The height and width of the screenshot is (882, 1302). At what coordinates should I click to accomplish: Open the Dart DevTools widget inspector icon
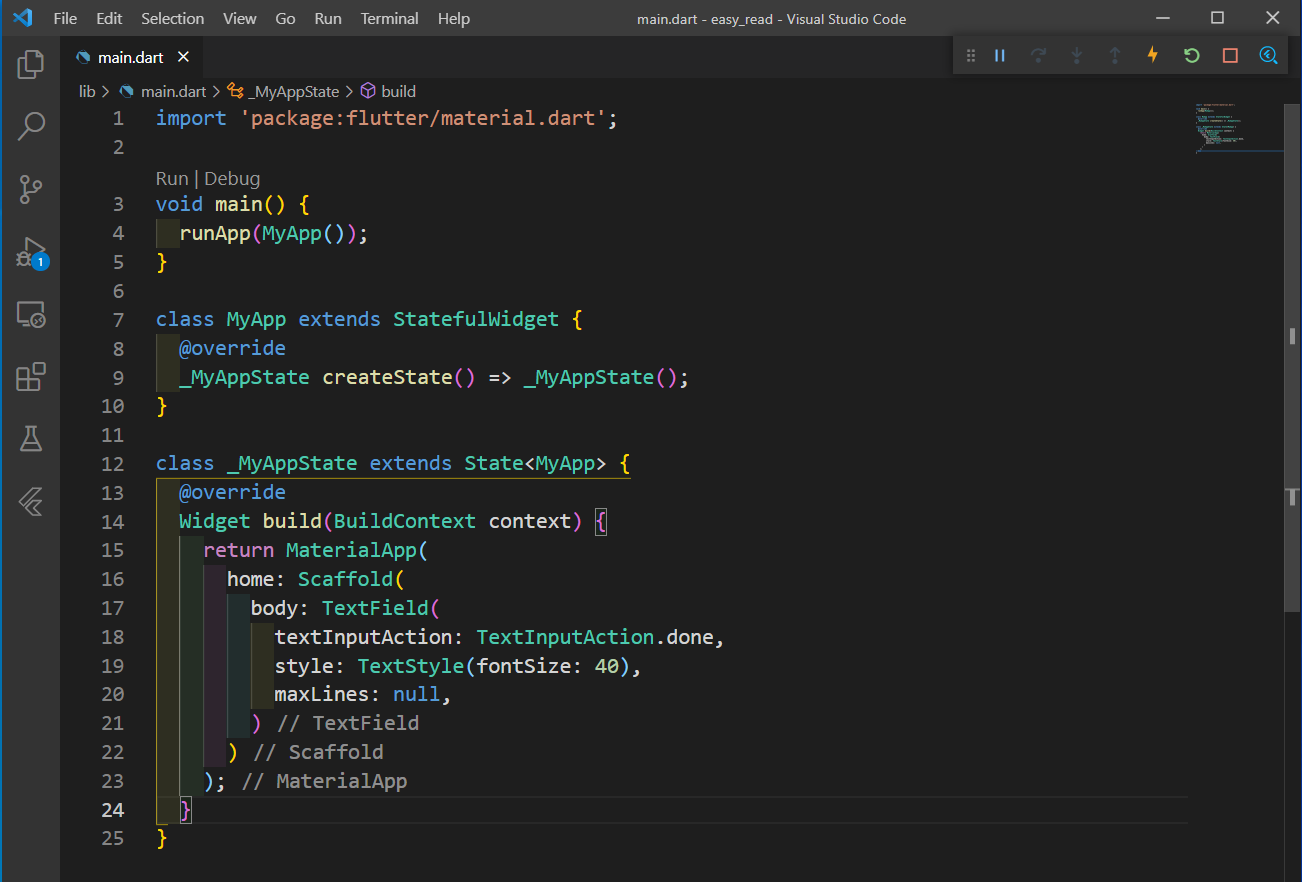pyautogui.click(x=1268, y=56)
